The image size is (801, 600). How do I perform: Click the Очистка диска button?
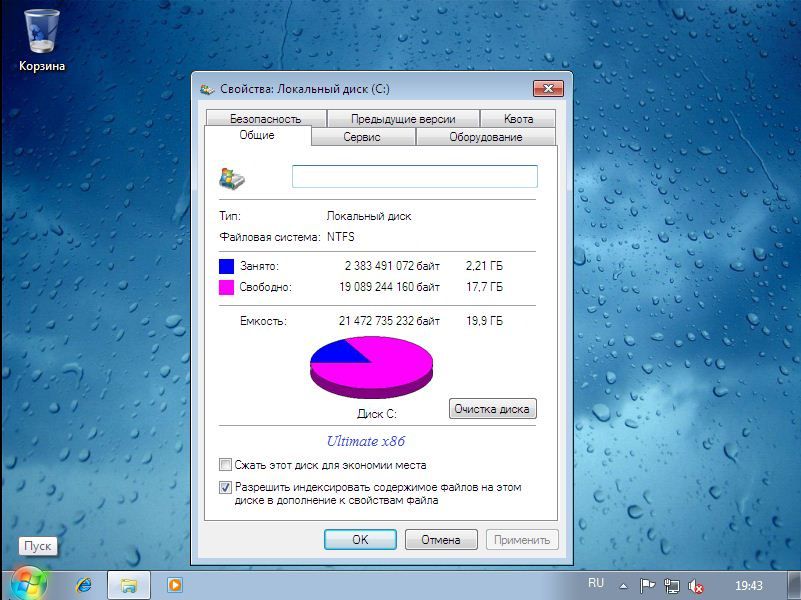pos(493,409)
